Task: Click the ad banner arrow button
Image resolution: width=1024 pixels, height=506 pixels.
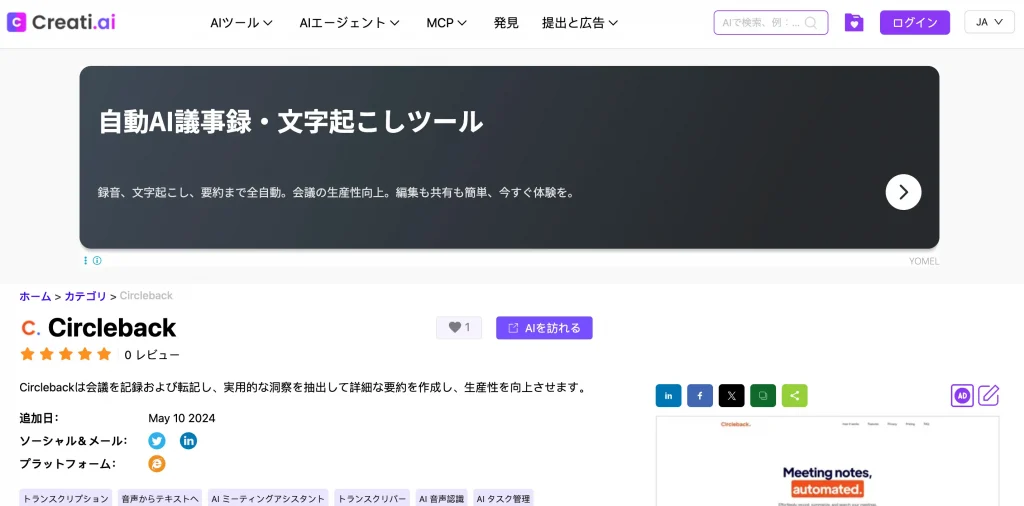Action: pyautogui.click(x=903, y=192)
